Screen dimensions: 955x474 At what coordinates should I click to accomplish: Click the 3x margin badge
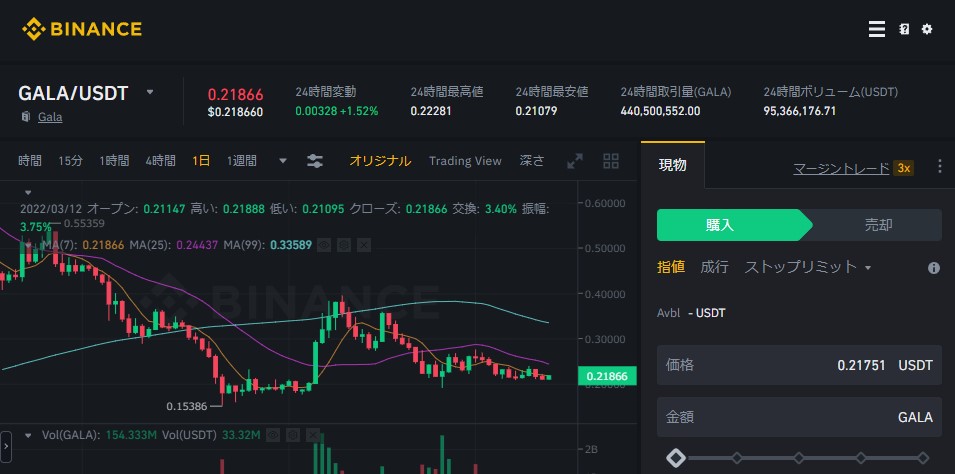click(x=903, y=168)
